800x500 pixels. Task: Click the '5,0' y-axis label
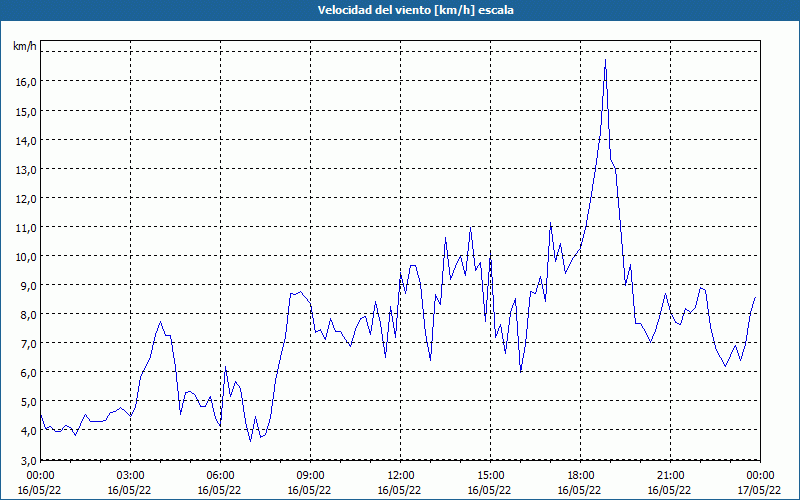coord(28,402)
